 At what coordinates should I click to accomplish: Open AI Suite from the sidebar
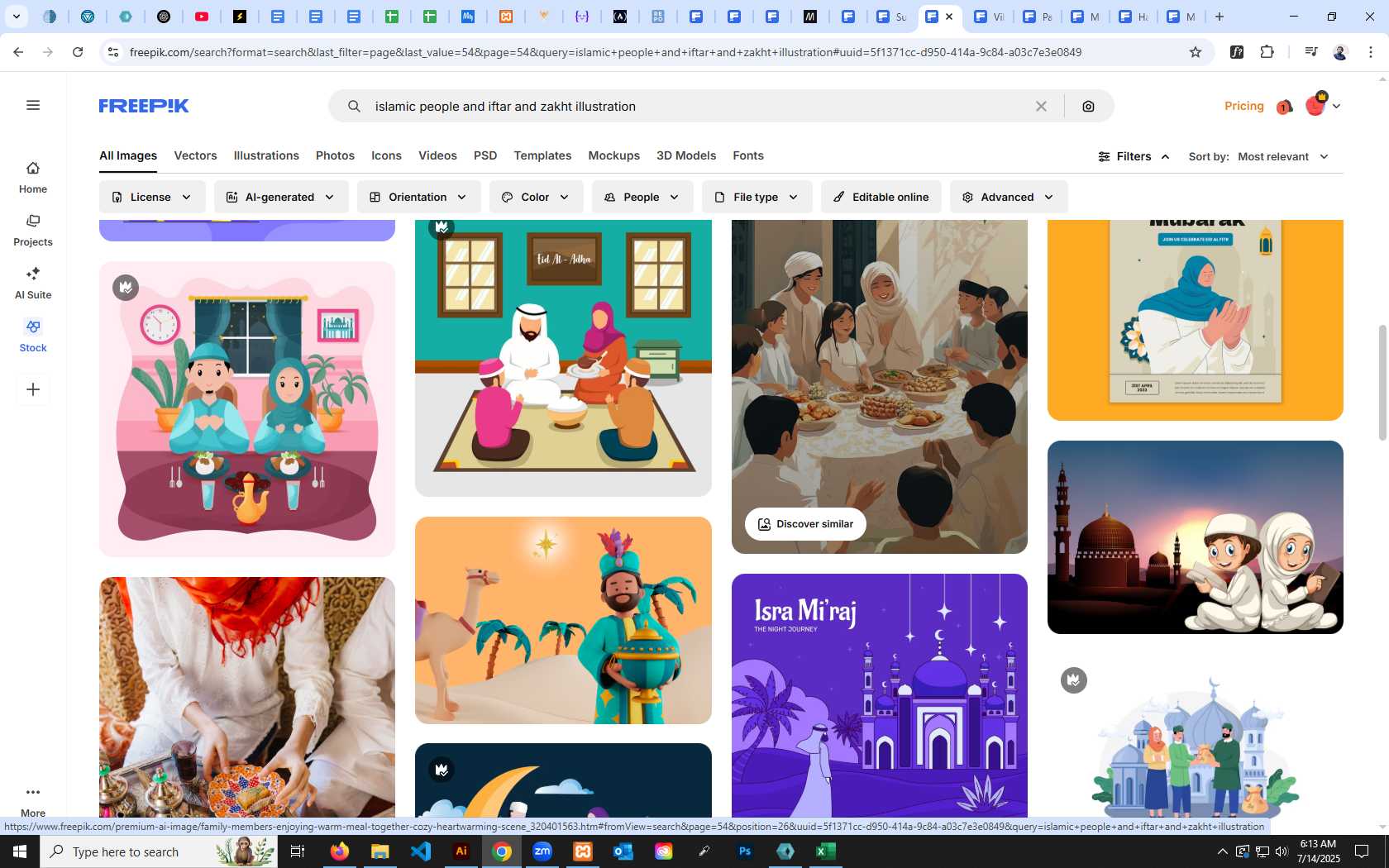(33, 284)
